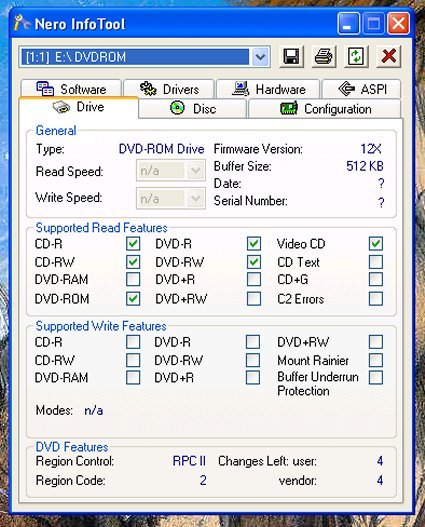425x527 pixels.
Task: Click the Region Code value '2'
Action: [x=203, y=480]
